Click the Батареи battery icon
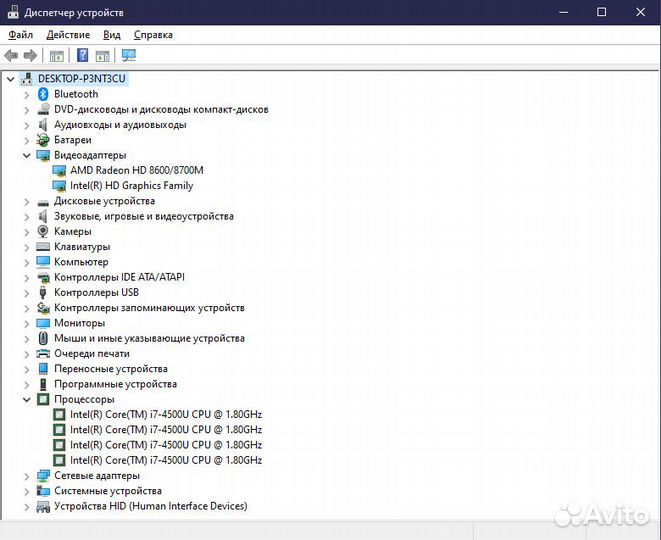The image size is (661, 540). 43,140
